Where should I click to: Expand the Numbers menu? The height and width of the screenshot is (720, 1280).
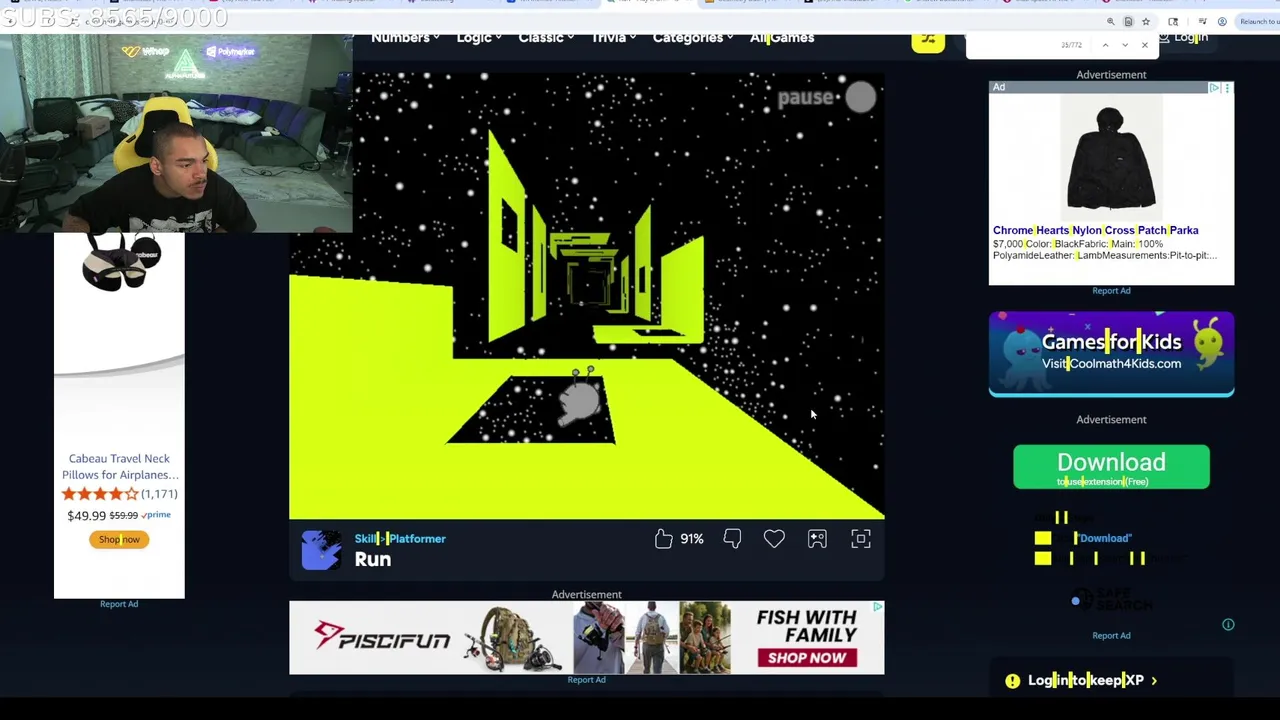405,38
